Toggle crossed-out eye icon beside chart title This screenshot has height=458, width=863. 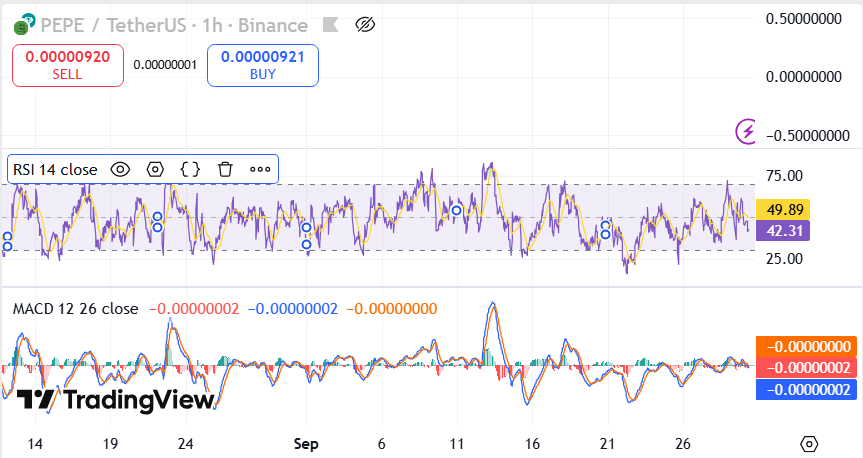click(x=365, y=23)
